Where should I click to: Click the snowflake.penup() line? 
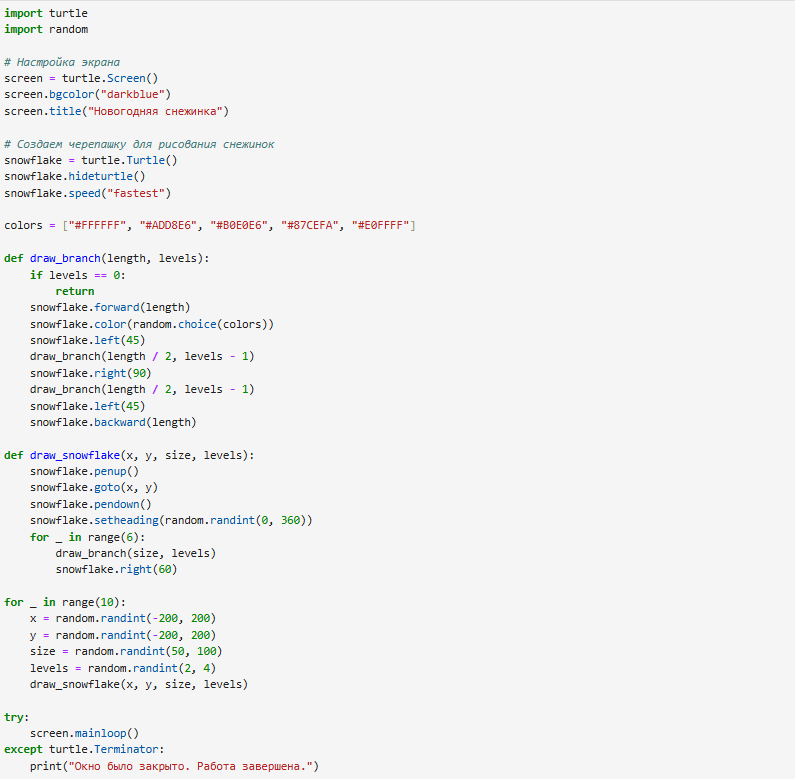coord(84,472)
